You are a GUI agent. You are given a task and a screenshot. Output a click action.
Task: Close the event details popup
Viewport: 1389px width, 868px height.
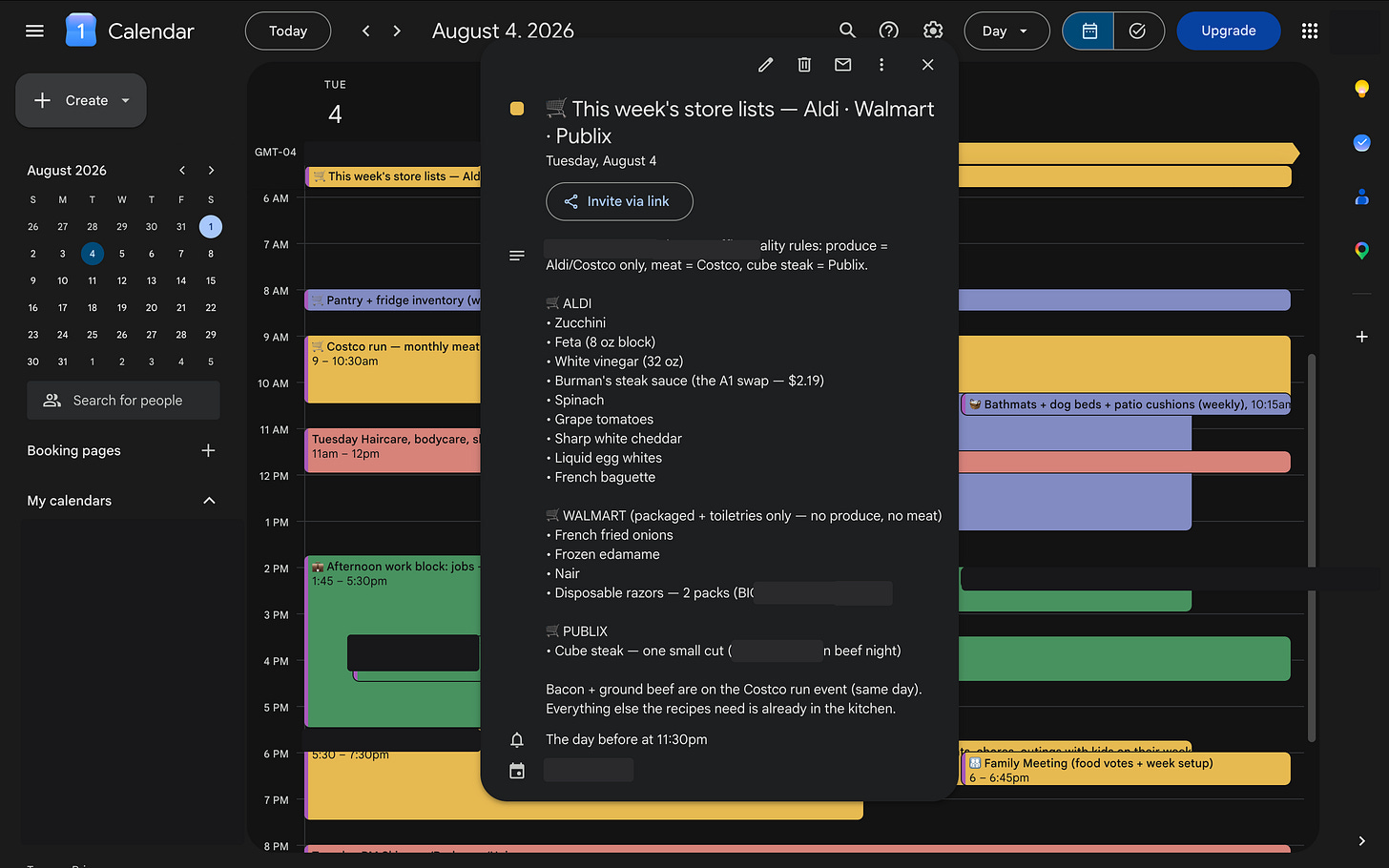point(927,65)
